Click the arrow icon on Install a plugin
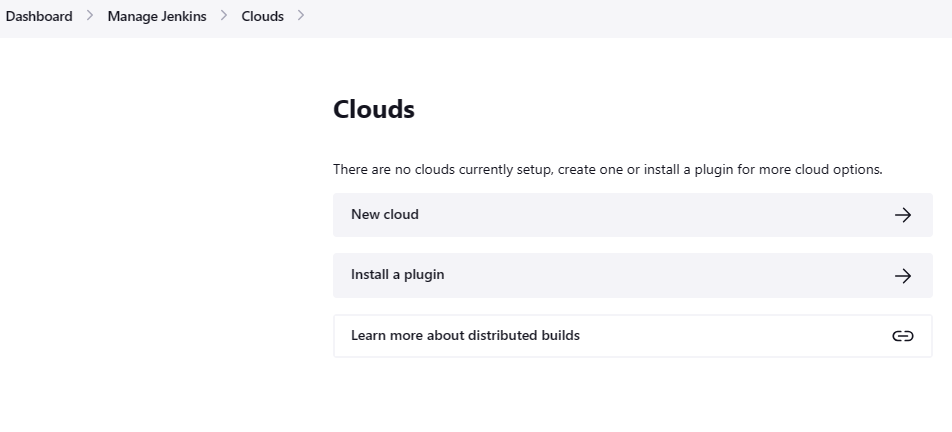 pos(903,276)
